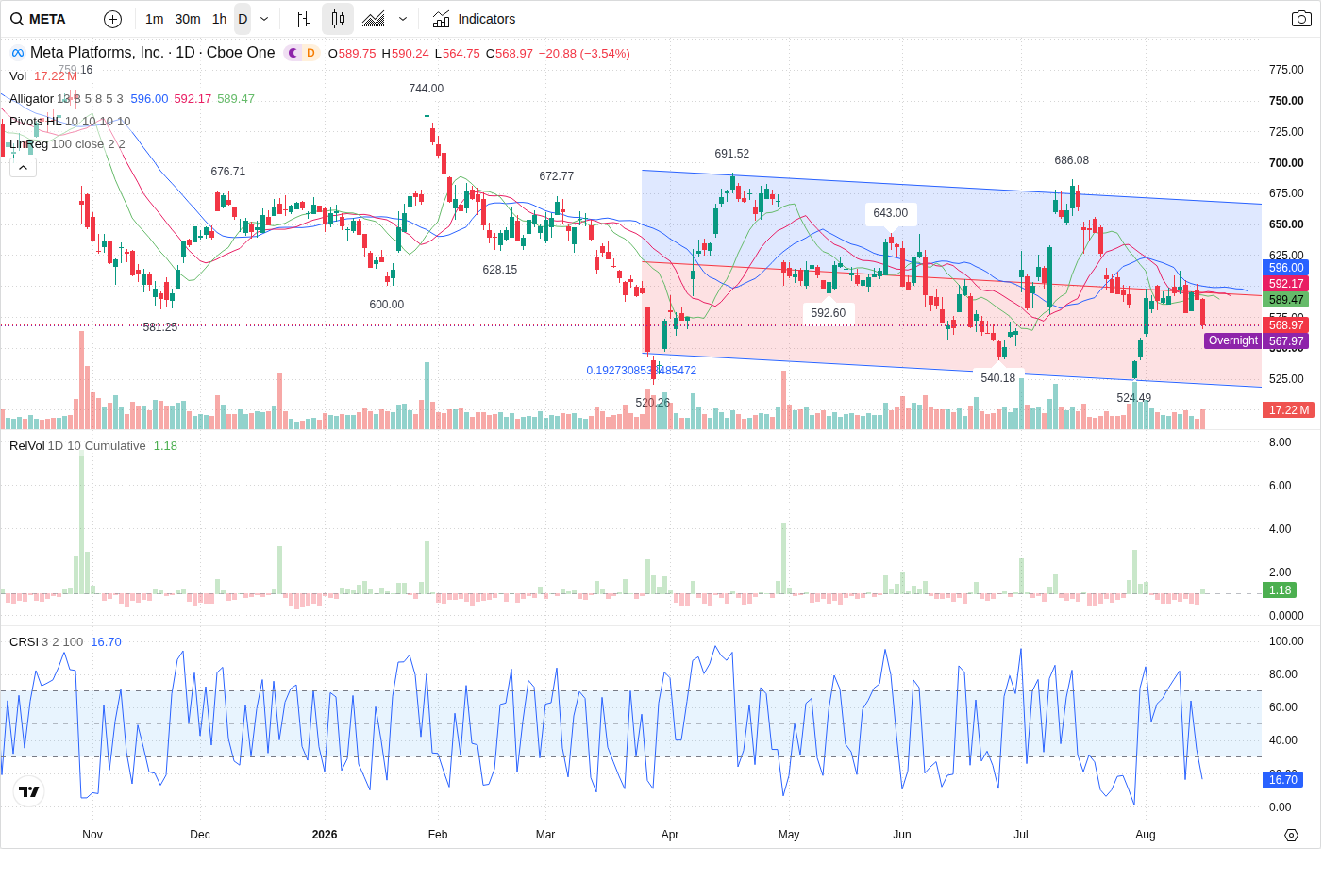Click the 592.60 pivot label
The width and height of the screenshot is (1340, 896).
pos(829,313)
